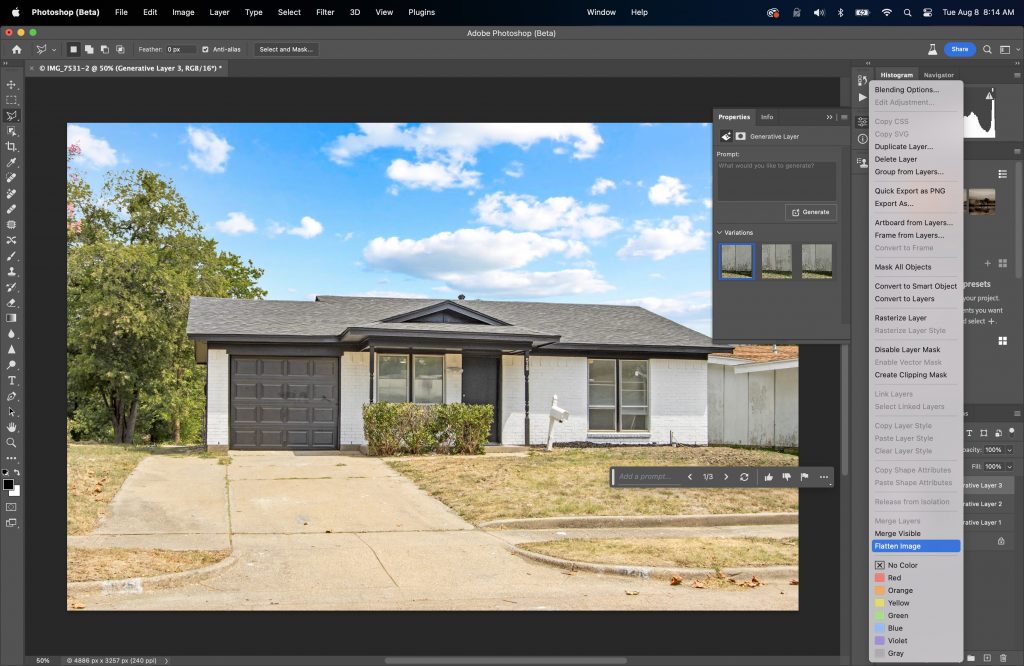Choose Flatten Image from context menu
This screenshot has height=666, width=1024.
(x=897, y=546)
